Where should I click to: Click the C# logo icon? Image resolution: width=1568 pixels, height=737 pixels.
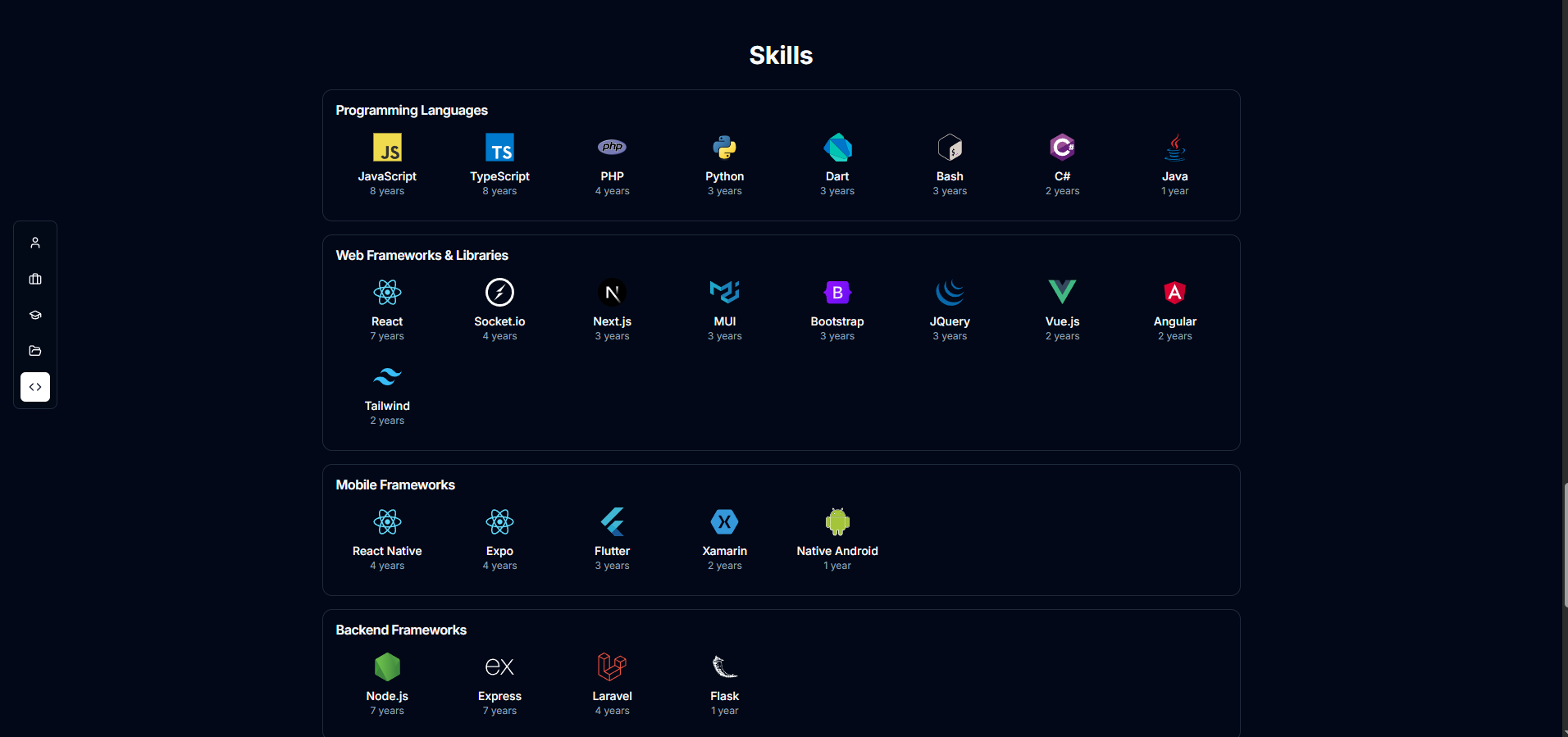coord(1062,148)
